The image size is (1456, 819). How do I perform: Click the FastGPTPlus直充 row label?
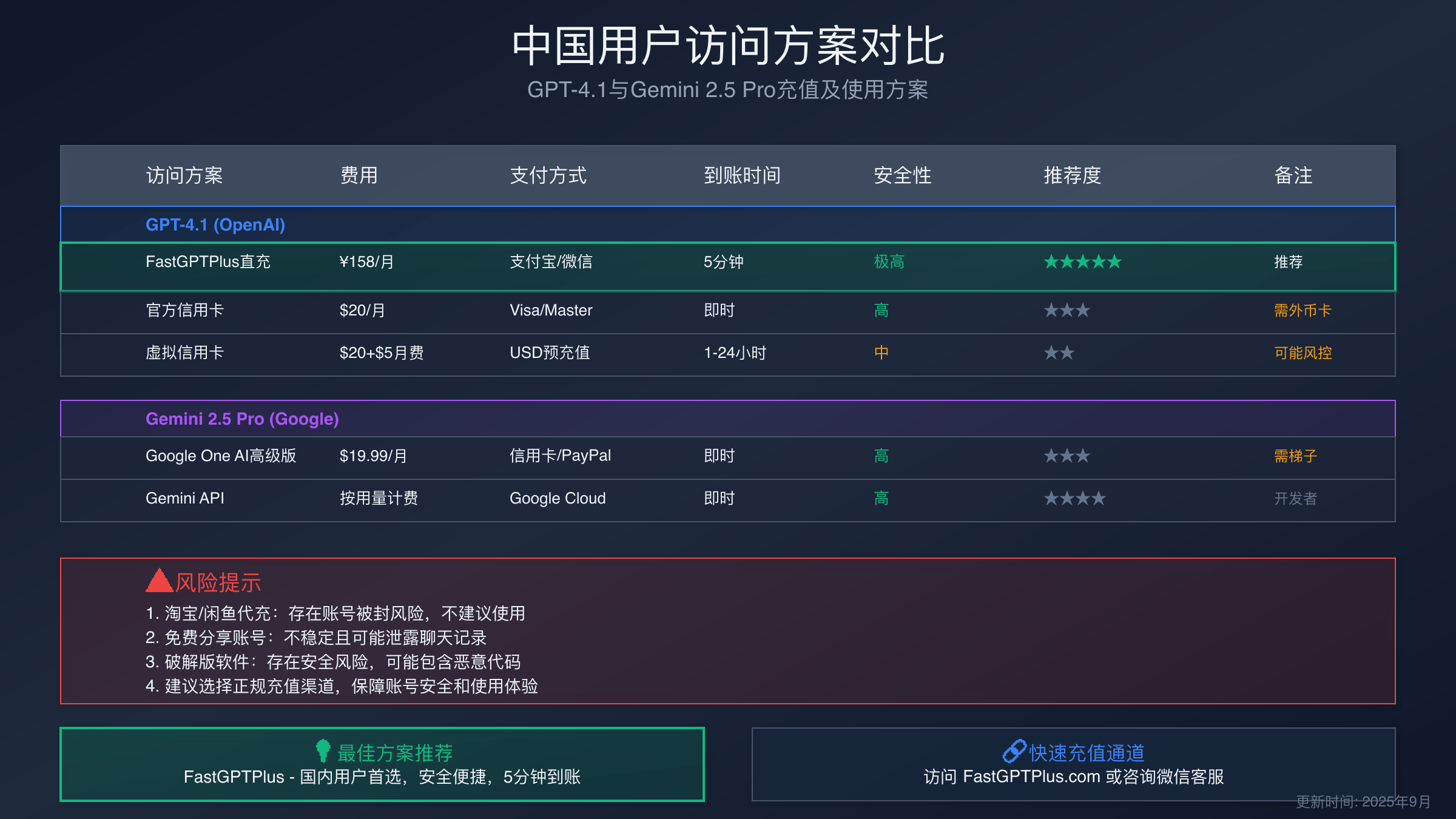pyautogui.click(x=208, y=262)
